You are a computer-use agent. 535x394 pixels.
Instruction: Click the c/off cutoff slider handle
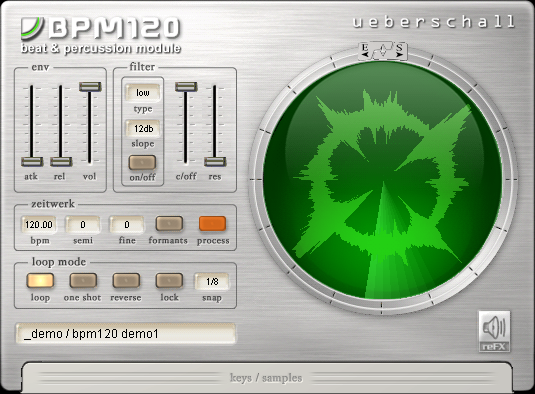[x=186, y=87]
